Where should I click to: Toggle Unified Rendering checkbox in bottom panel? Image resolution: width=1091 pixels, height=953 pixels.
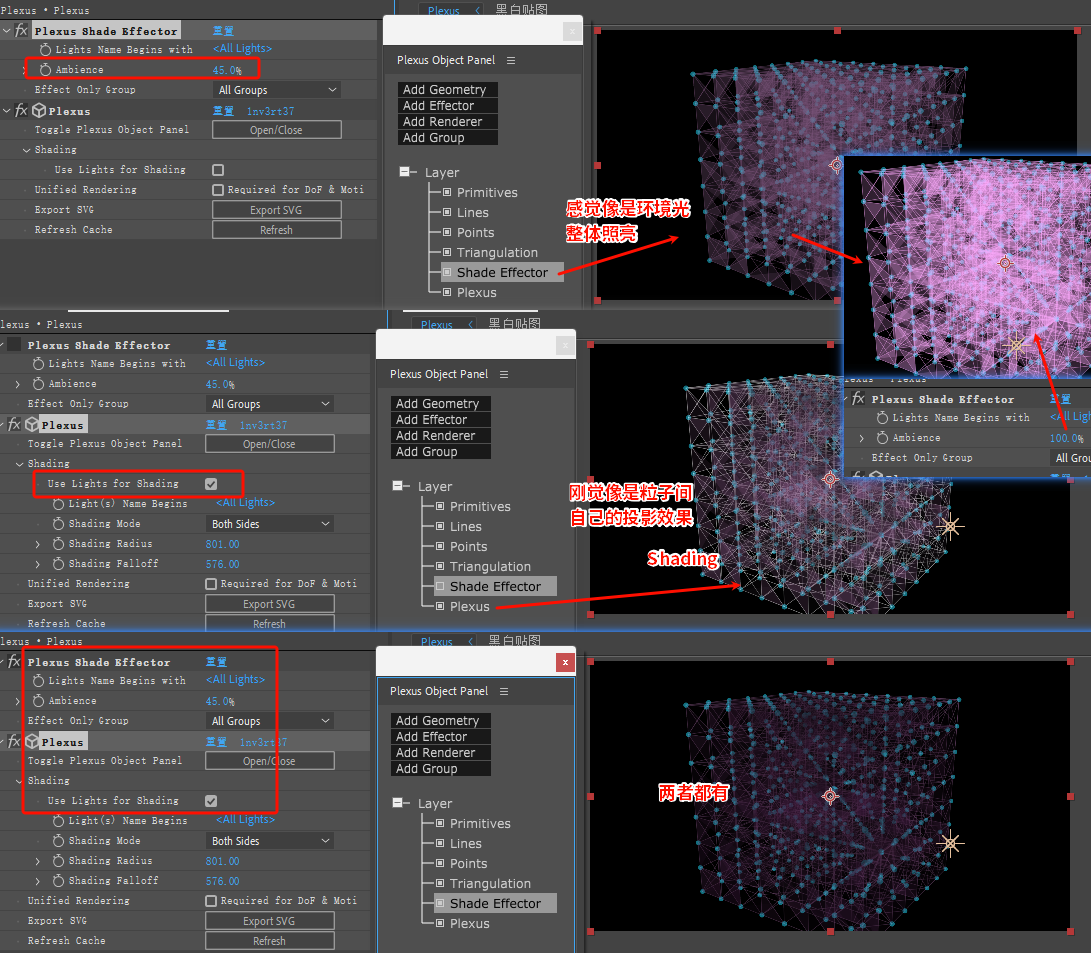pyautogui.click(x=211, y=901)
